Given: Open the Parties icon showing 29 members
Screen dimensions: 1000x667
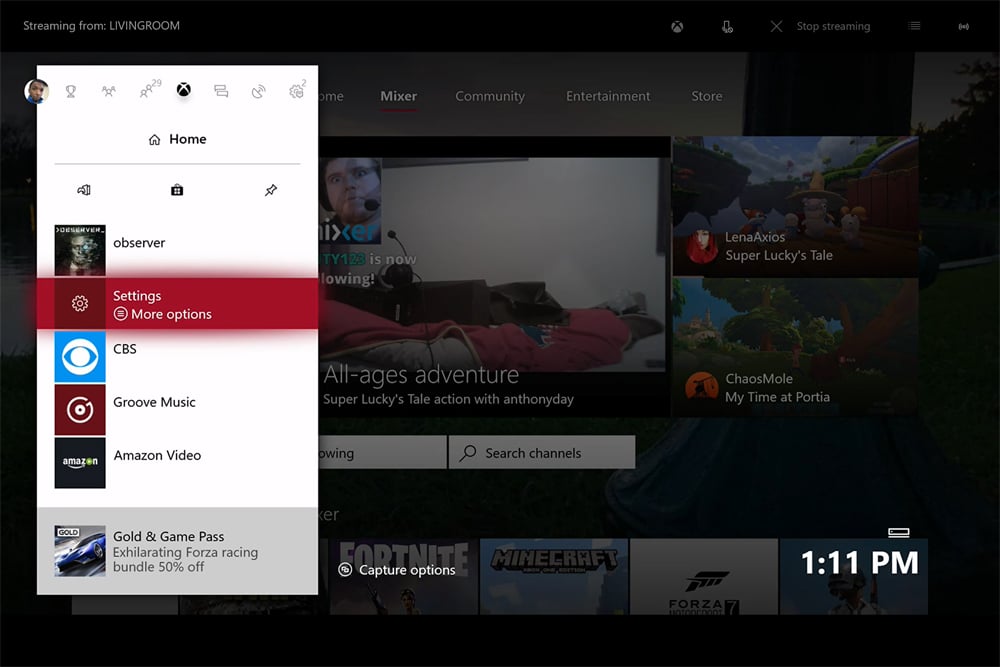Looking at the screenshot, I should pos(147,90).
